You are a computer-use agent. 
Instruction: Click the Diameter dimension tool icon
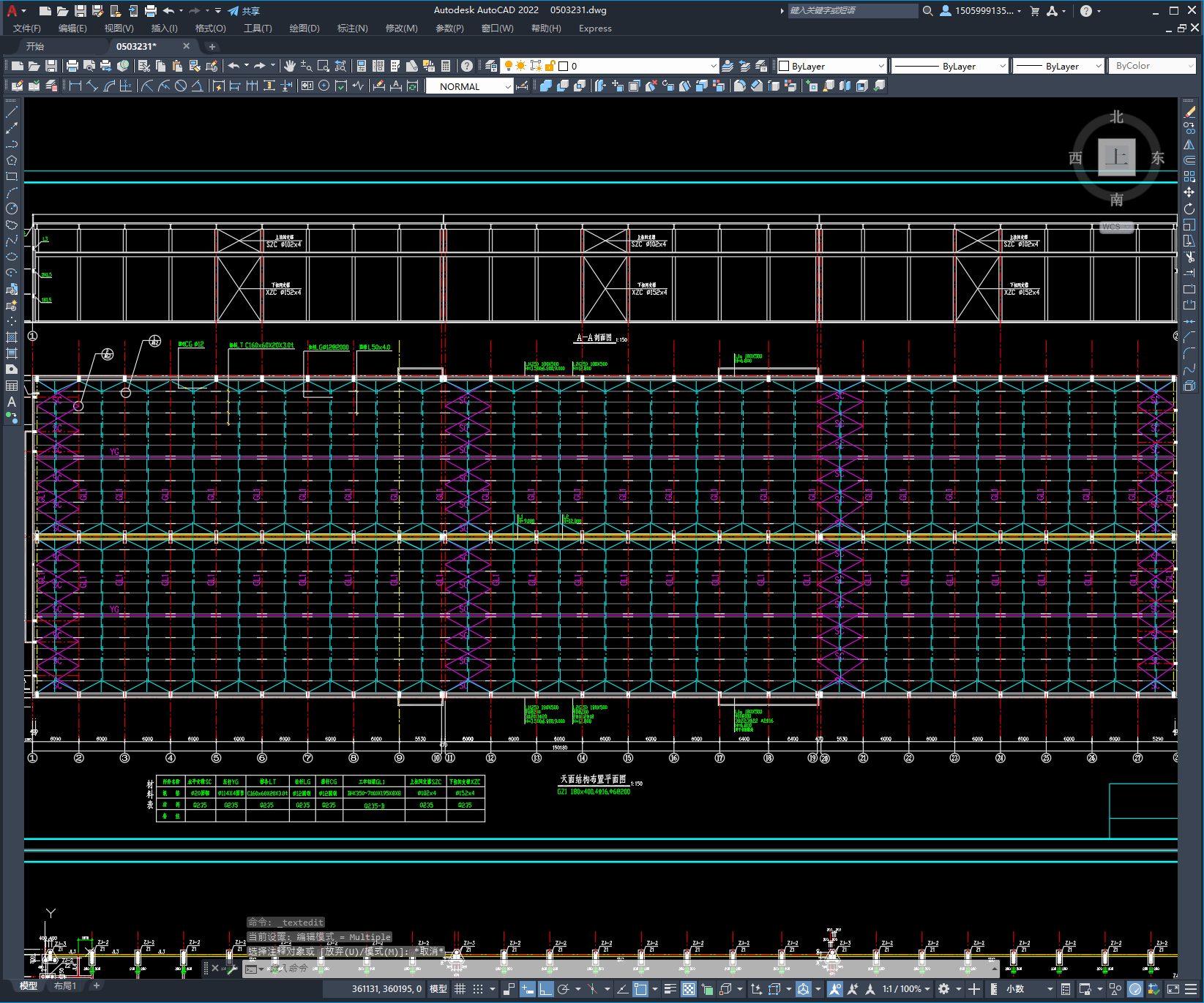point(181,86)
